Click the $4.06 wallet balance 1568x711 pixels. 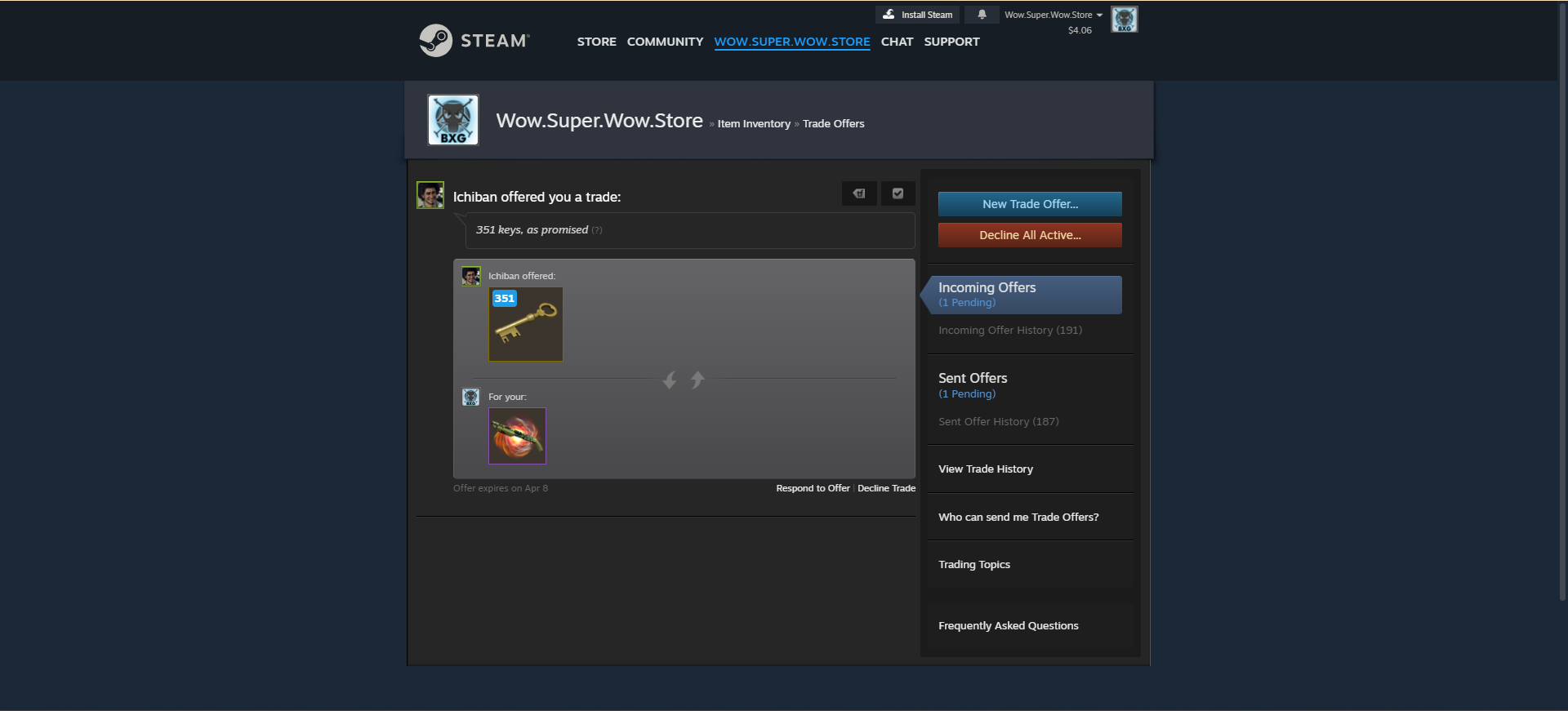(1080, 30)
